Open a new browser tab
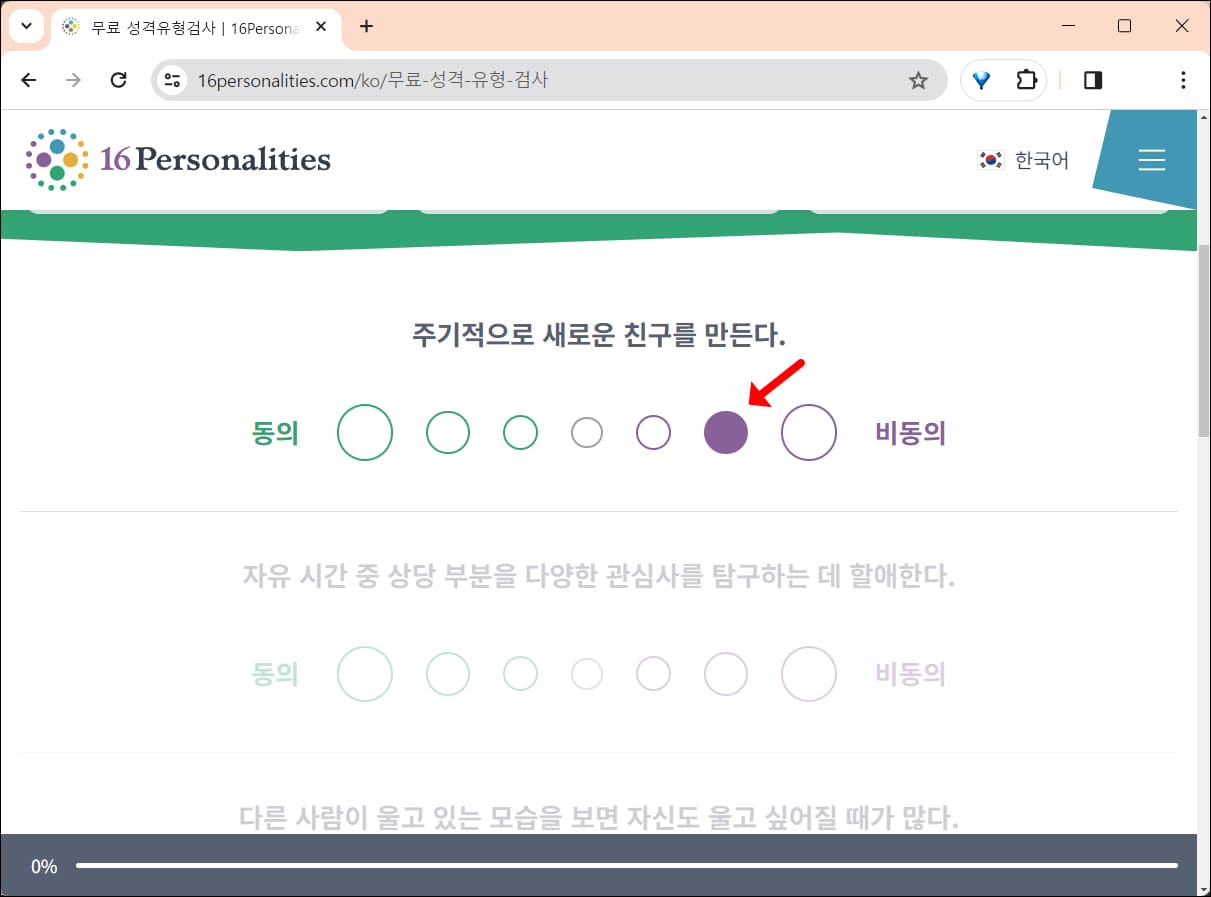Image resolution: width=1211 pixels, height=897 pixels. pyautogui.click(x=366, y=27)
